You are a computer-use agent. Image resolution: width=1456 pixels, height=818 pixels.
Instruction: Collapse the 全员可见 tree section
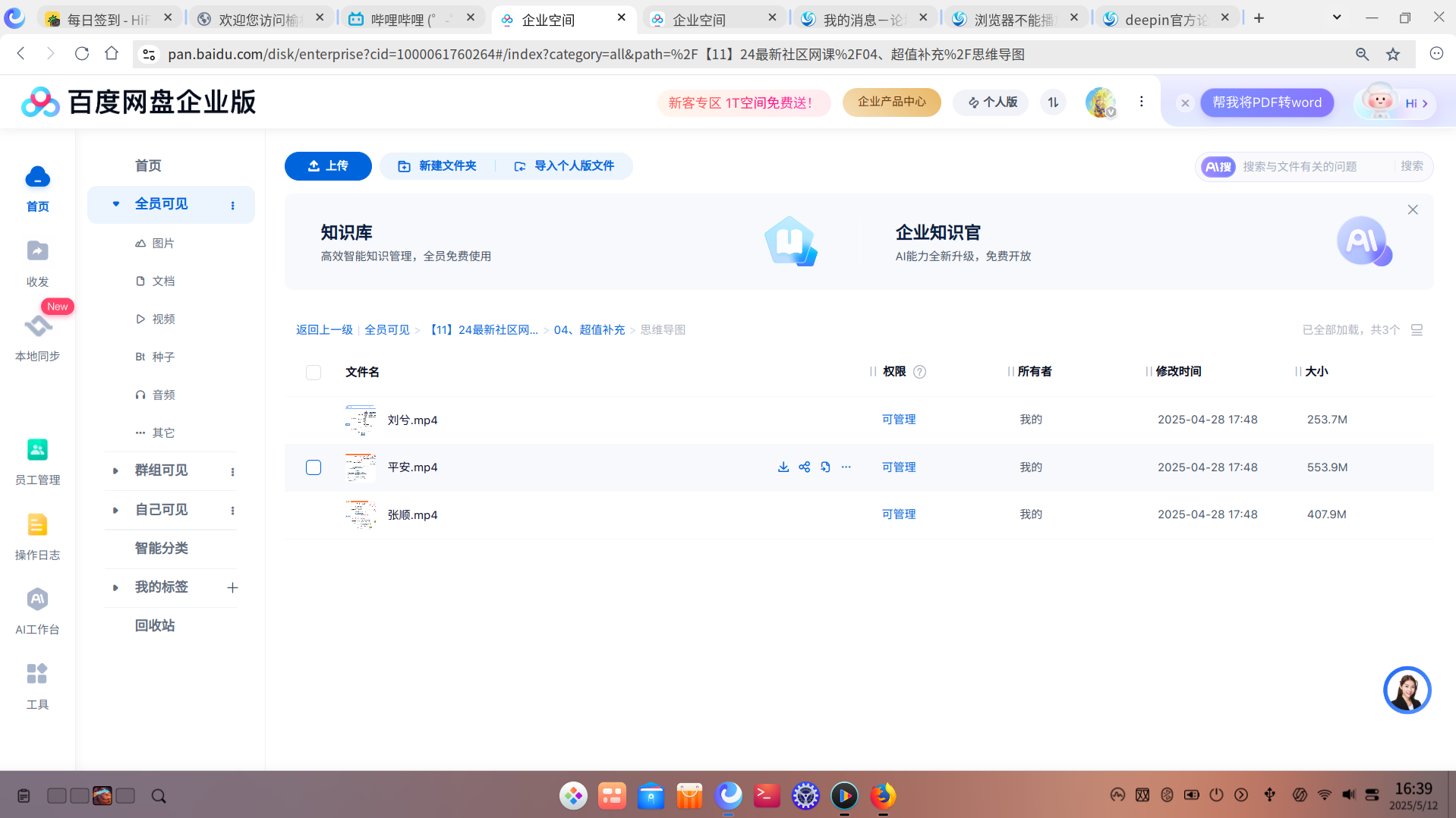[x=116, y=204]
